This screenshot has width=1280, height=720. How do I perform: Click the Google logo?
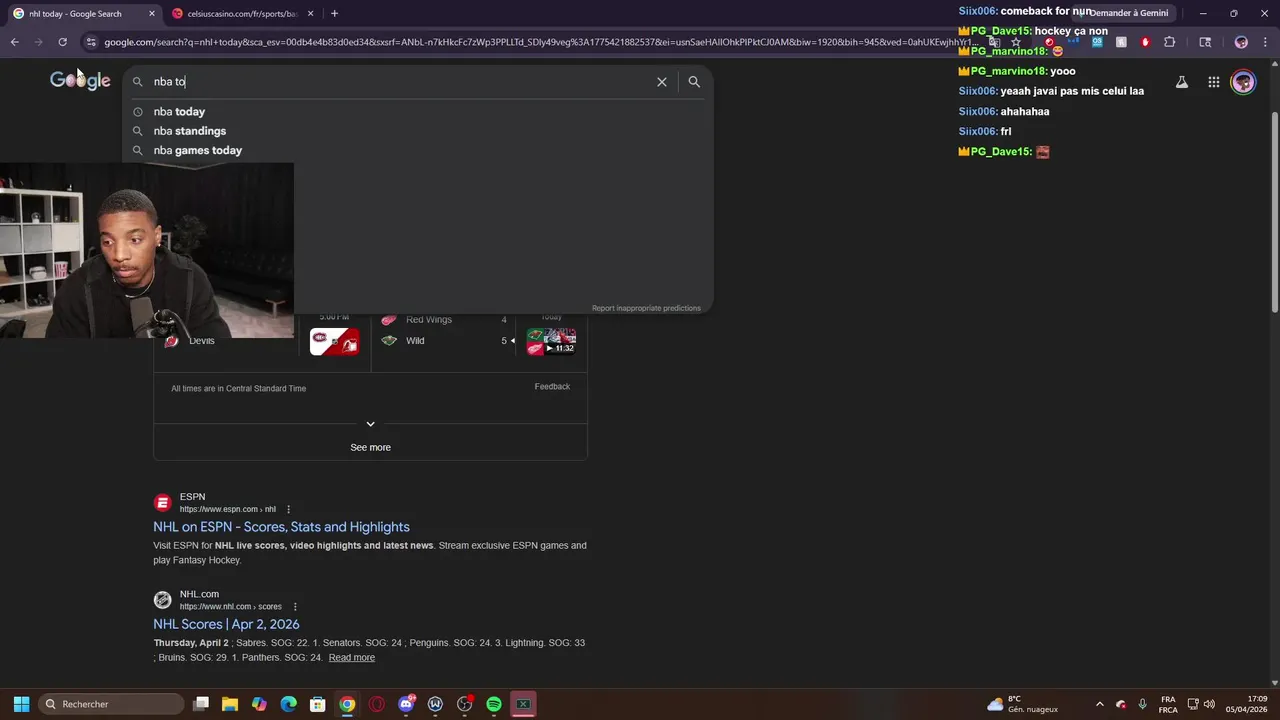point(80,81)
